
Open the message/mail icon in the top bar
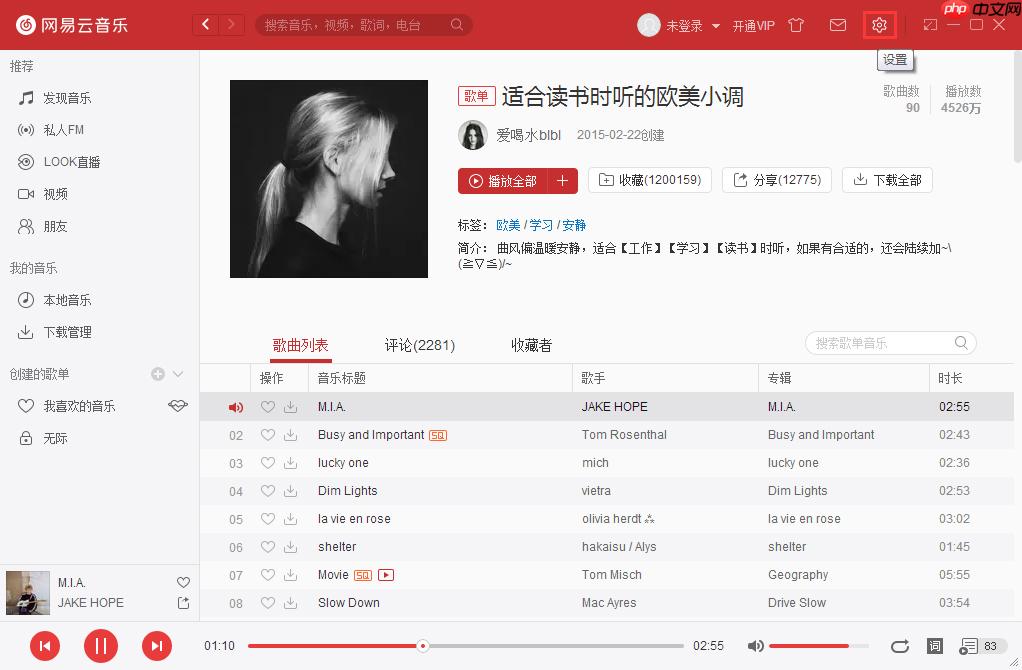point(838,25)
